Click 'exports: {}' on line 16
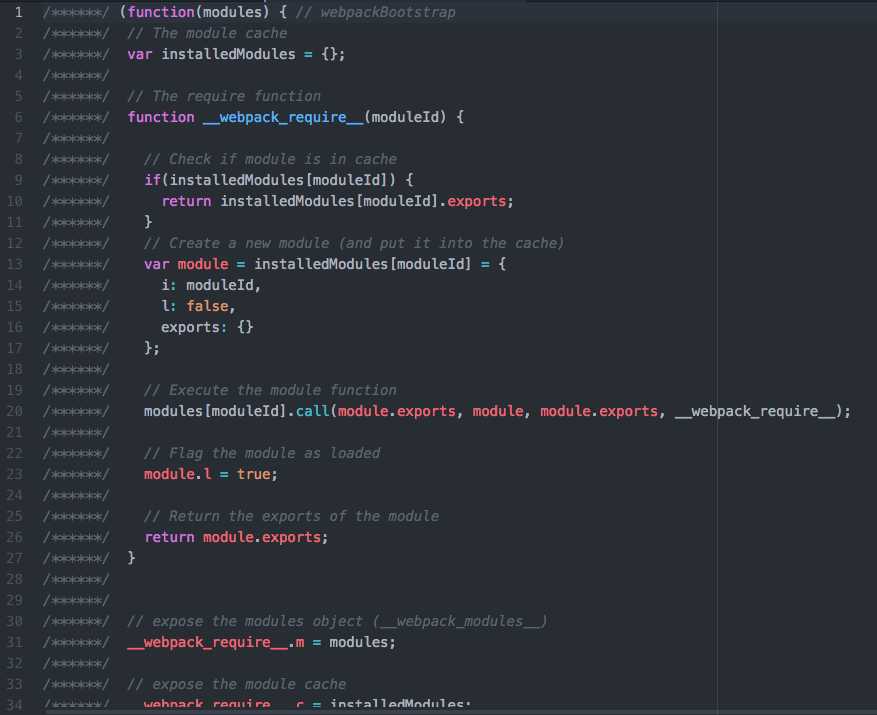The width and height of the screenshot is (877, 715). tap(207, 327)
